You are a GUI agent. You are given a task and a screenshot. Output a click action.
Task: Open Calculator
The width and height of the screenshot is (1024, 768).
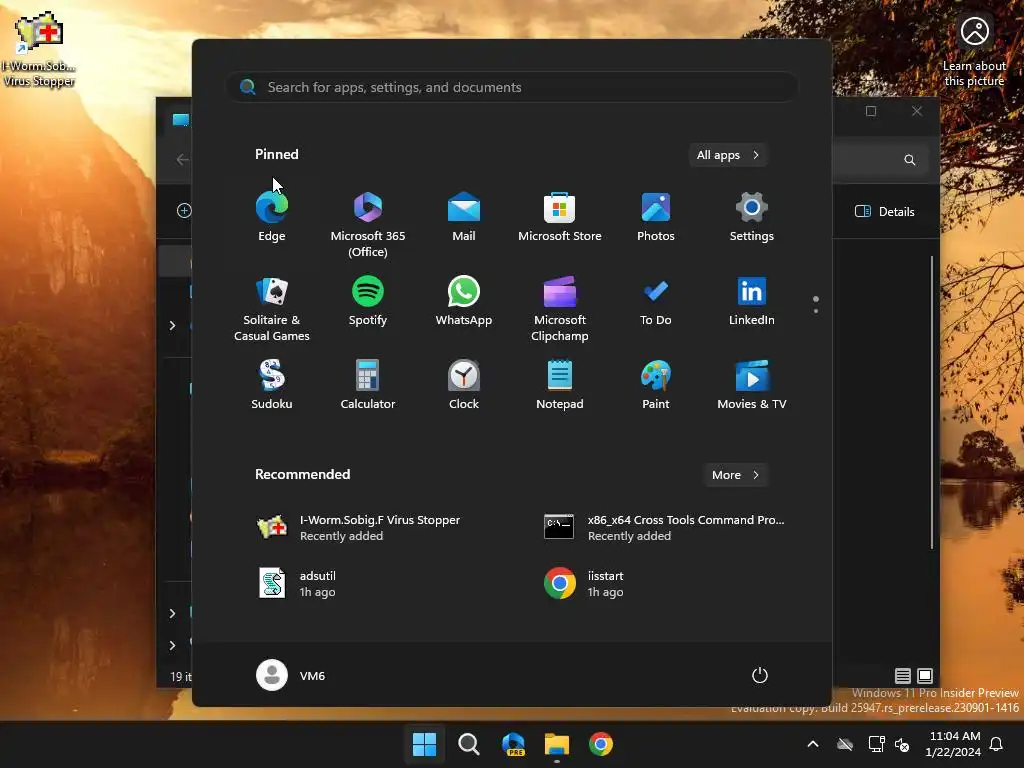(x=368, y=385)
